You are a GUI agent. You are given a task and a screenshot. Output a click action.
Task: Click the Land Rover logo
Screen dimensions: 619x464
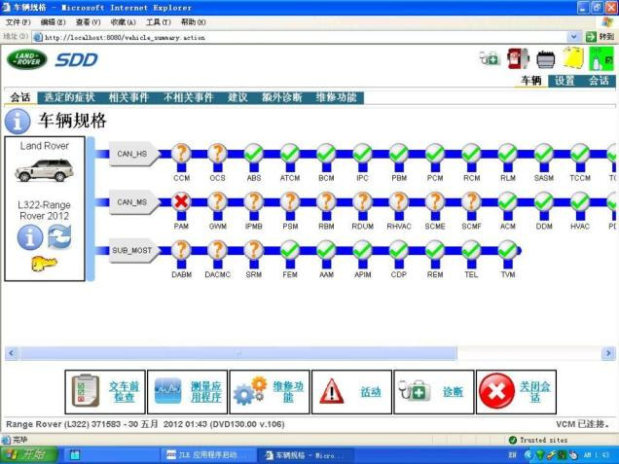(27, 60)
